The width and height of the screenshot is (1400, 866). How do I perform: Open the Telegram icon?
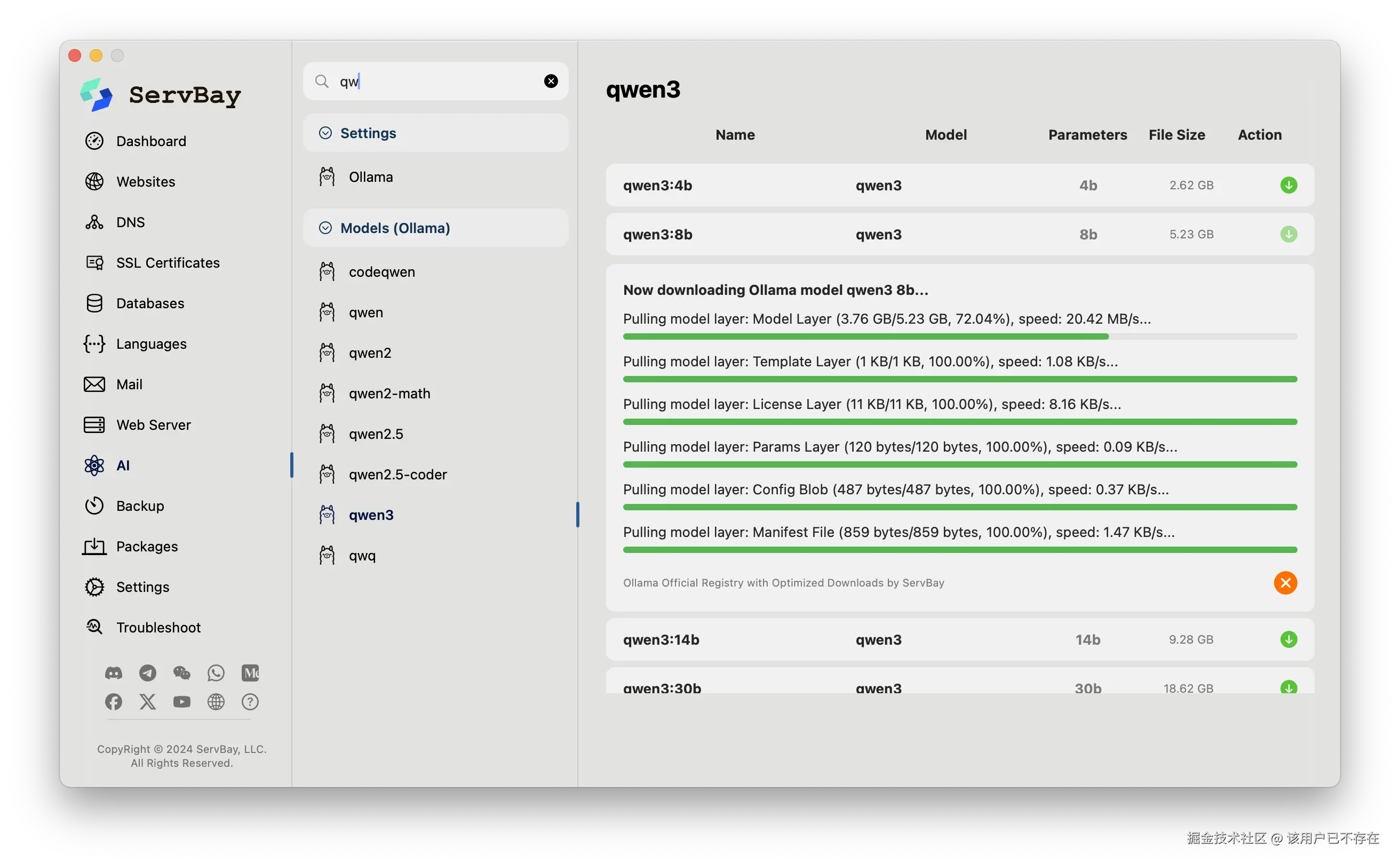pos(148,673)
